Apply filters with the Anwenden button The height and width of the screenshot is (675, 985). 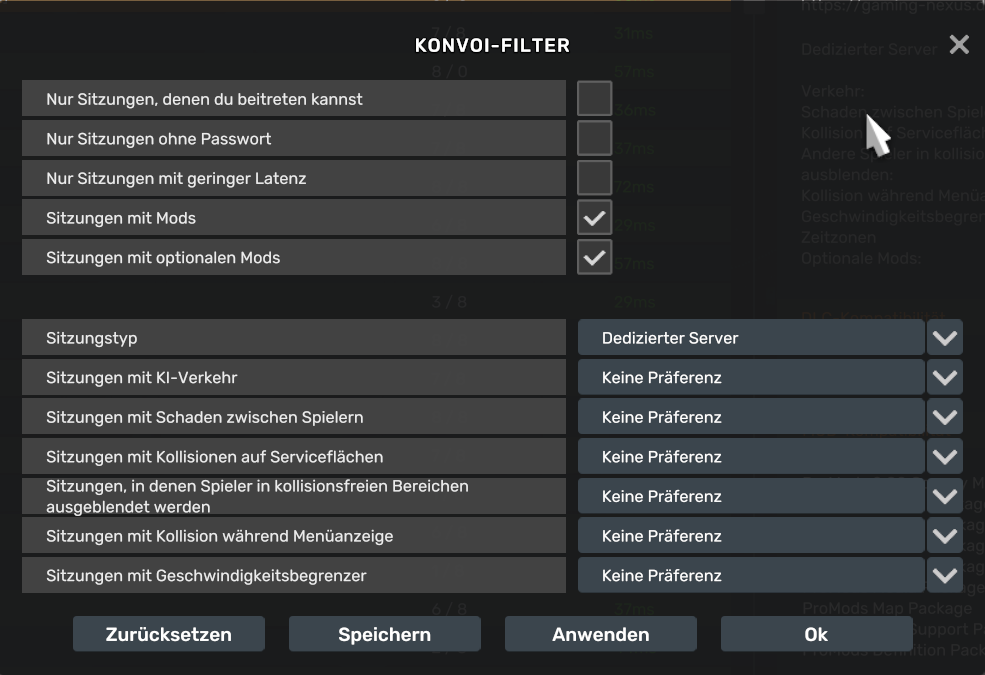point(600,634)
